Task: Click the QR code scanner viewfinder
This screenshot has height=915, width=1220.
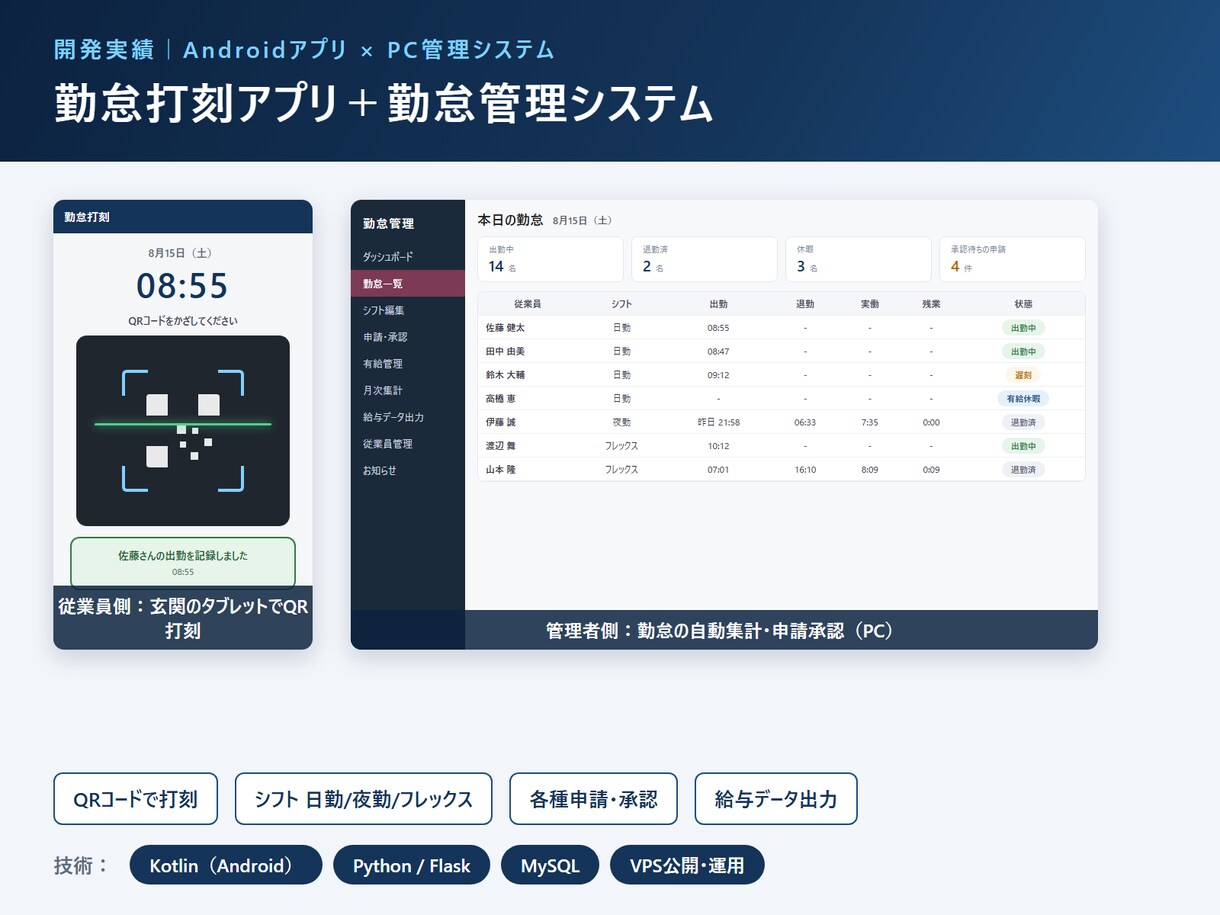Action: pyautogui.click(x=183, y=430)
